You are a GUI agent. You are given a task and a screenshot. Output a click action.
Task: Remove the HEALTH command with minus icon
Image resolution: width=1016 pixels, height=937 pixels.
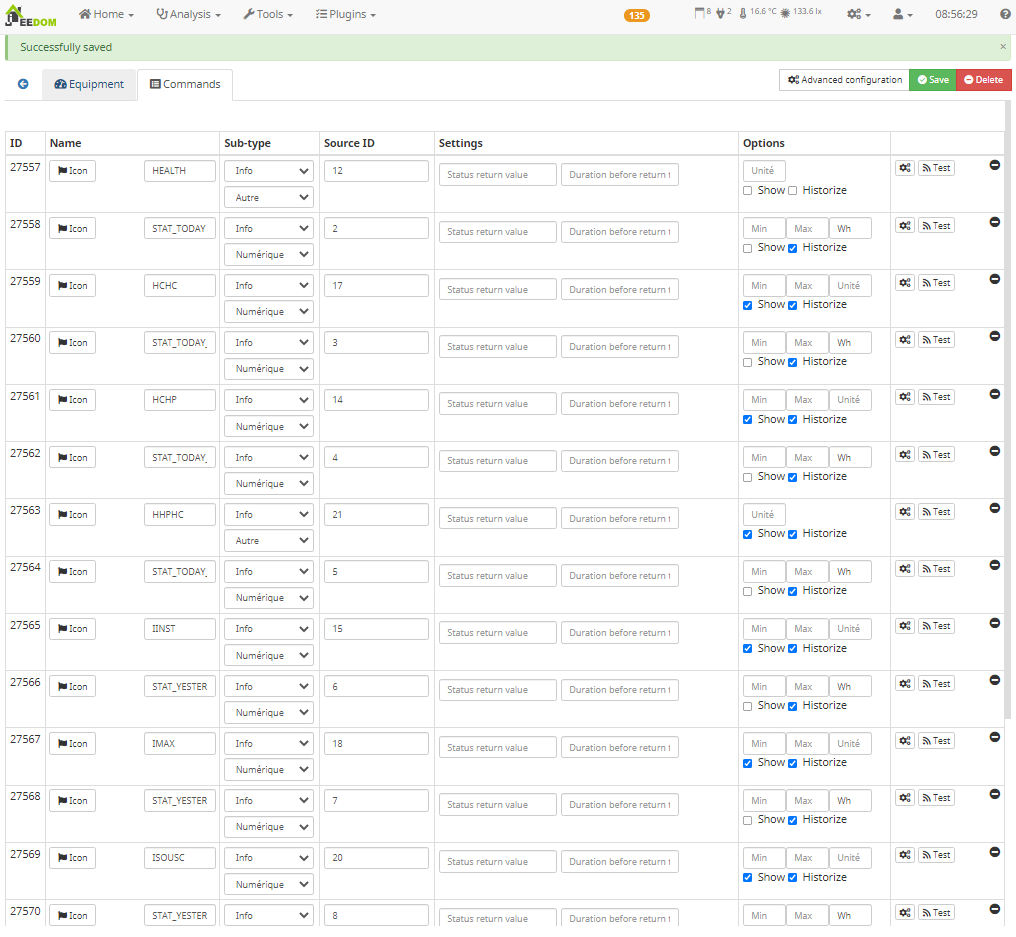click(994, 165)
